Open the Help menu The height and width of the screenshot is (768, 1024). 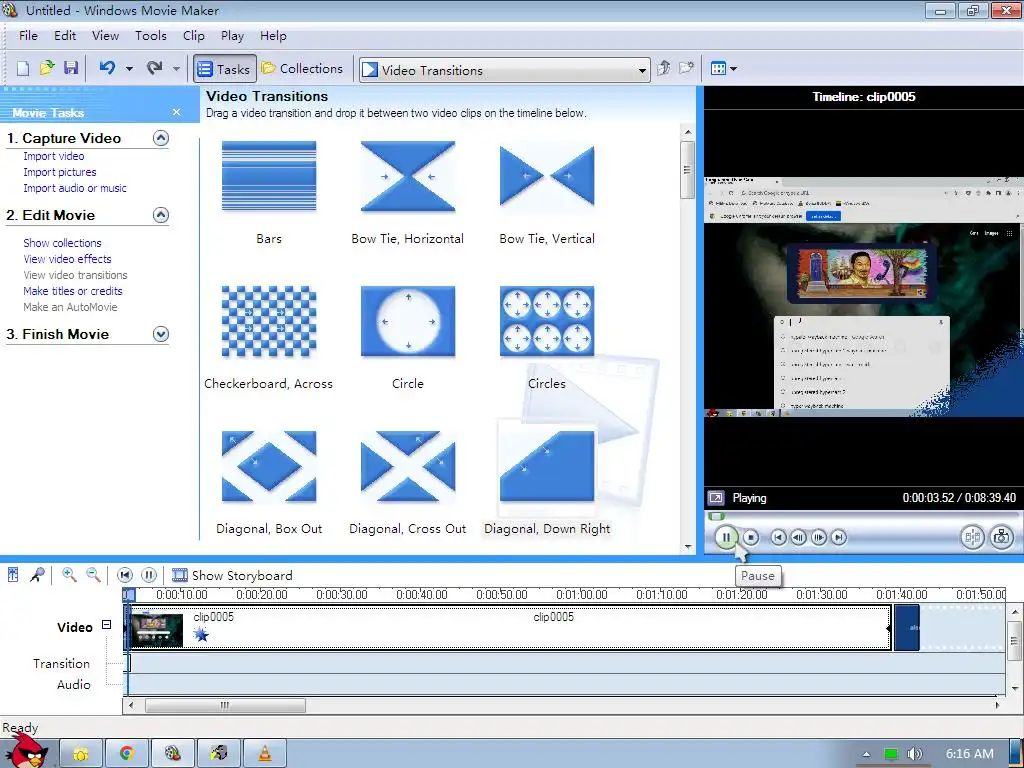click(273, 36)
